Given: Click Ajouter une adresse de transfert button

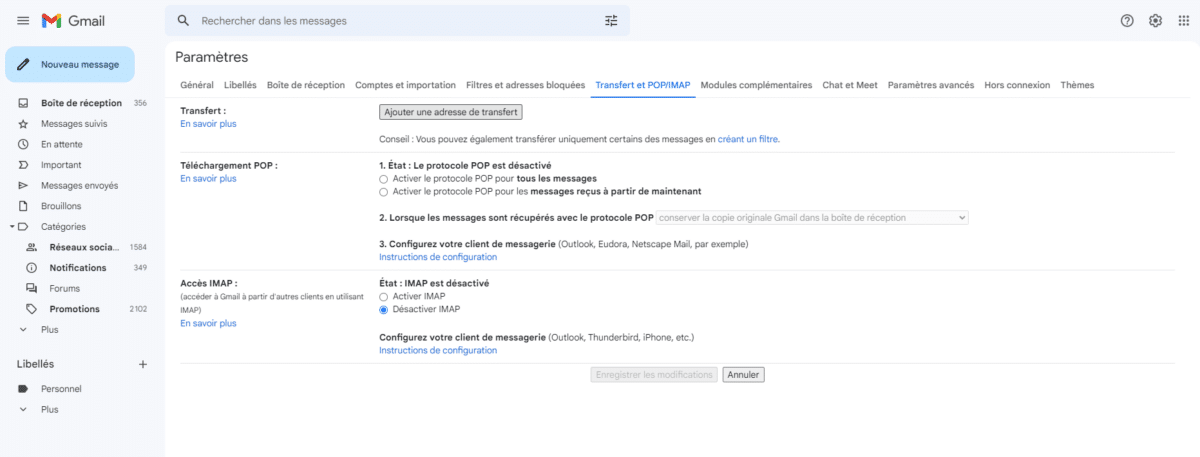Looking at the screenshot, I should (451, 112).
